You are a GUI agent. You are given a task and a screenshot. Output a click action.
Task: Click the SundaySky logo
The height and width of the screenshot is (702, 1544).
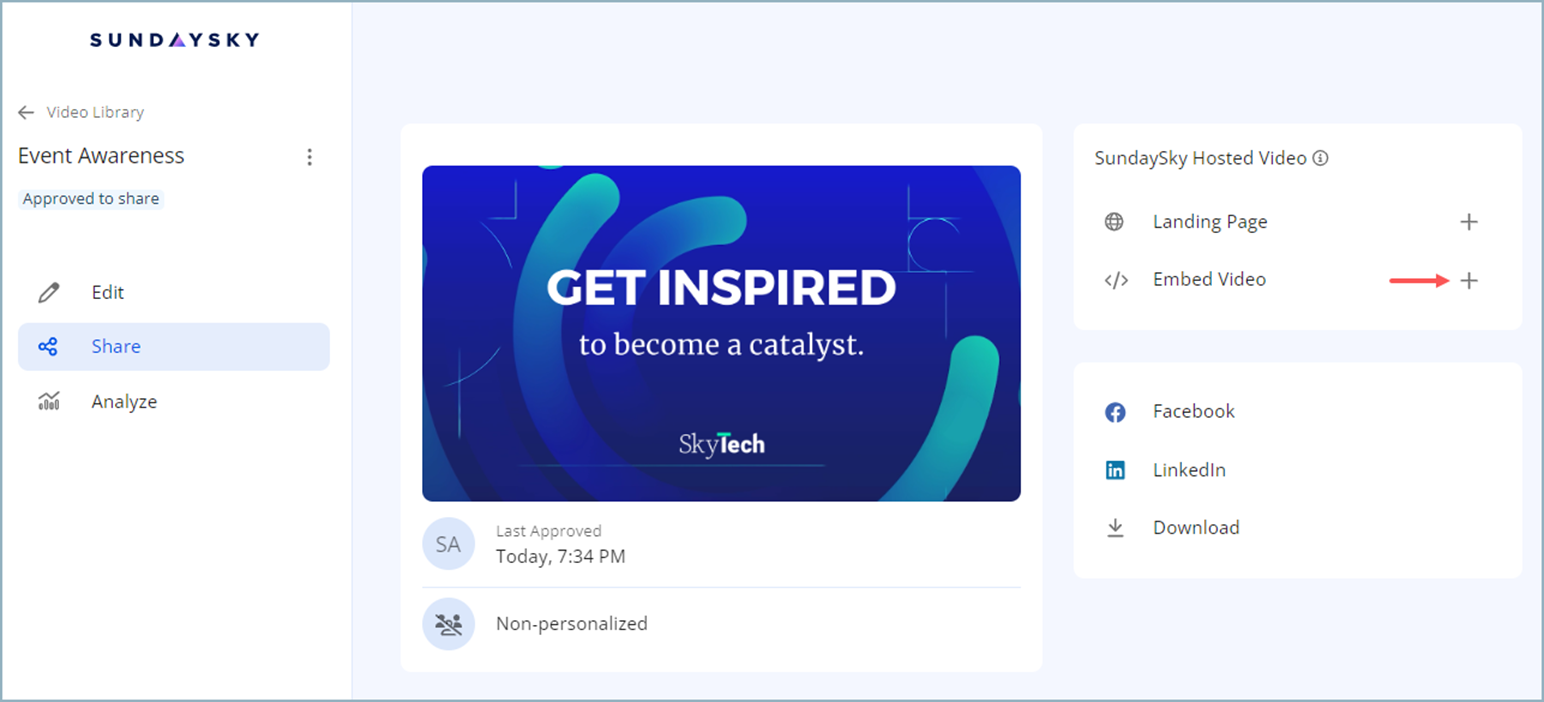coord(174,40)
